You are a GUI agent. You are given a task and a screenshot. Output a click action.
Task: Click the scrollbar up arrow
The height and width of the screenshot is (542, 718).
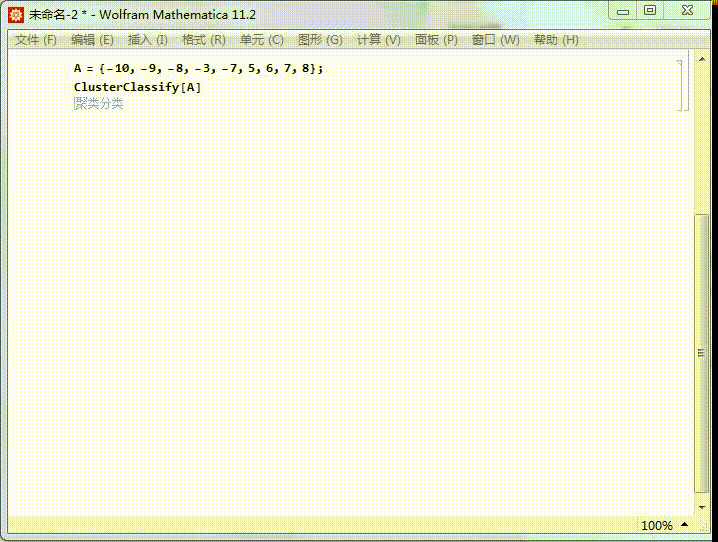(702, 59)
